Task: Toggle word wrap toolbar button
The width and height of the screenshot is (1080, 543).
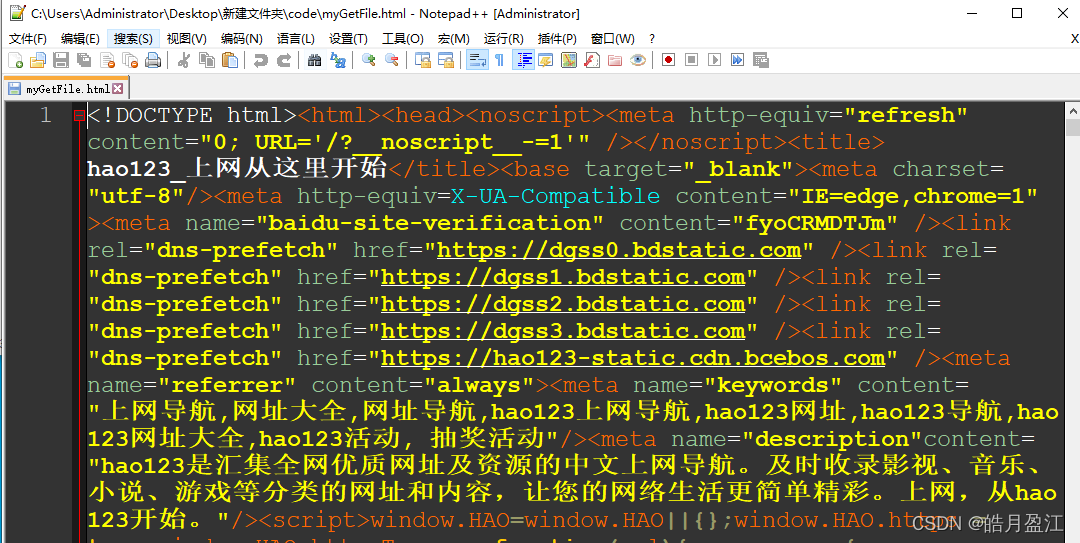Action: (477, 61)
